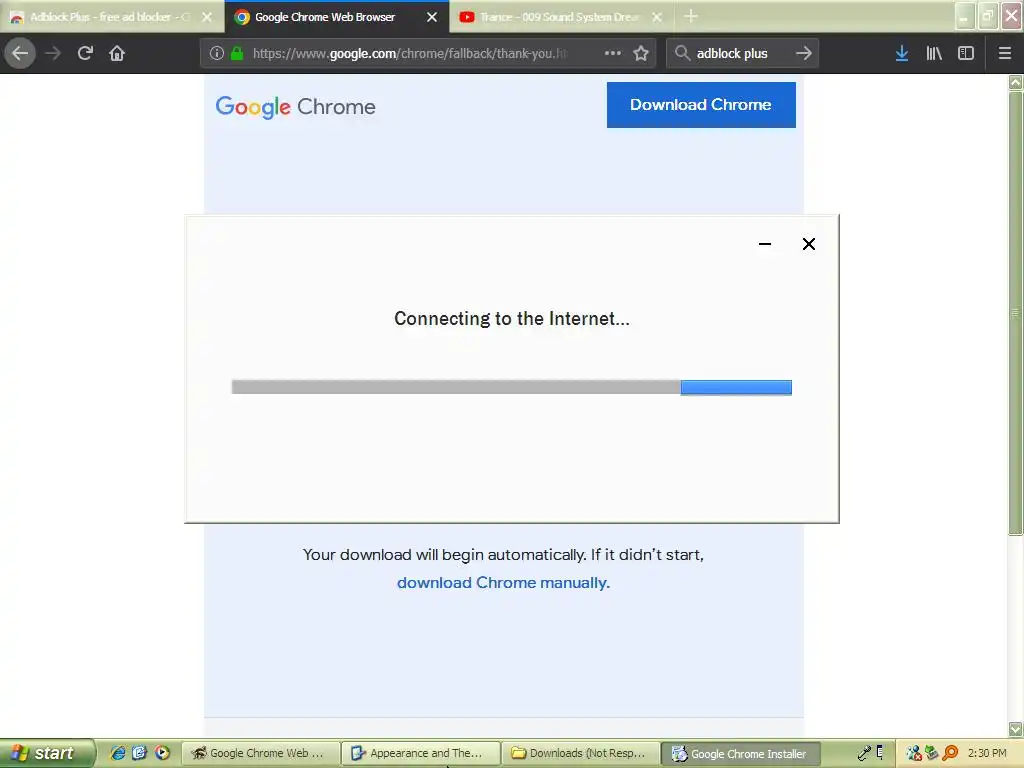
Task: Submit search with the go arrow
Action: pyautogui.click(x=804, y=53)
